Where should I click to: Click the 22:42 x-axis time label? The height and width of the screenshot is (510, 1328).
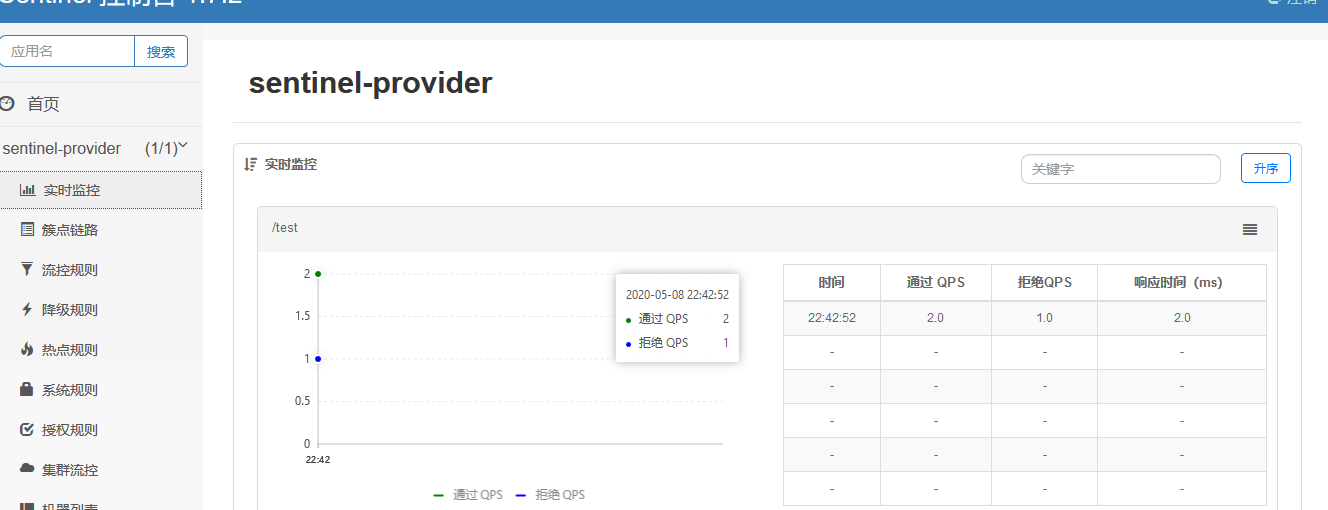[318, 460]
